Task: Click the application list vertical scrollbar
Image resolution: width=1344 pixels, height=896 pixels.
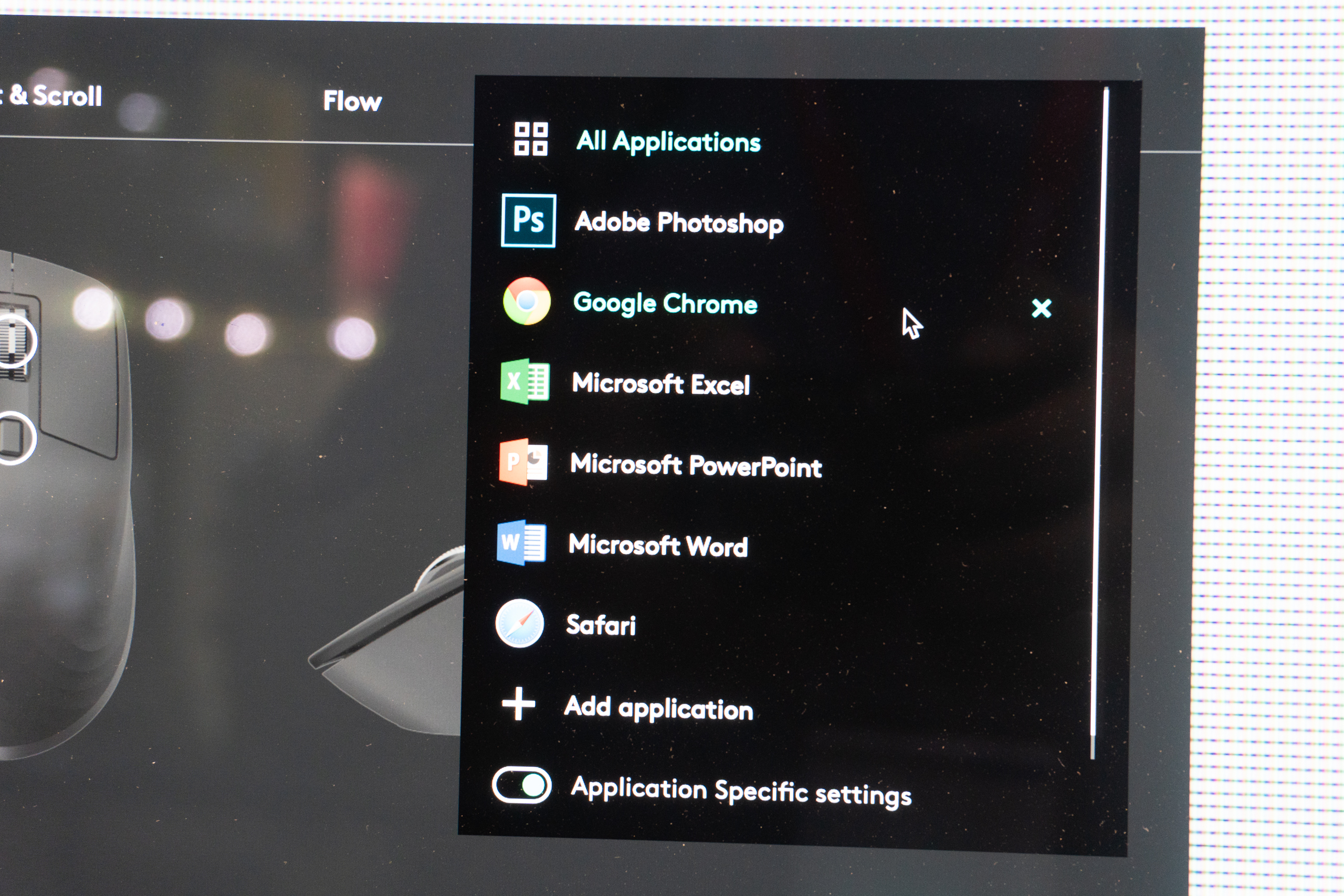Action: [1099, 423]
